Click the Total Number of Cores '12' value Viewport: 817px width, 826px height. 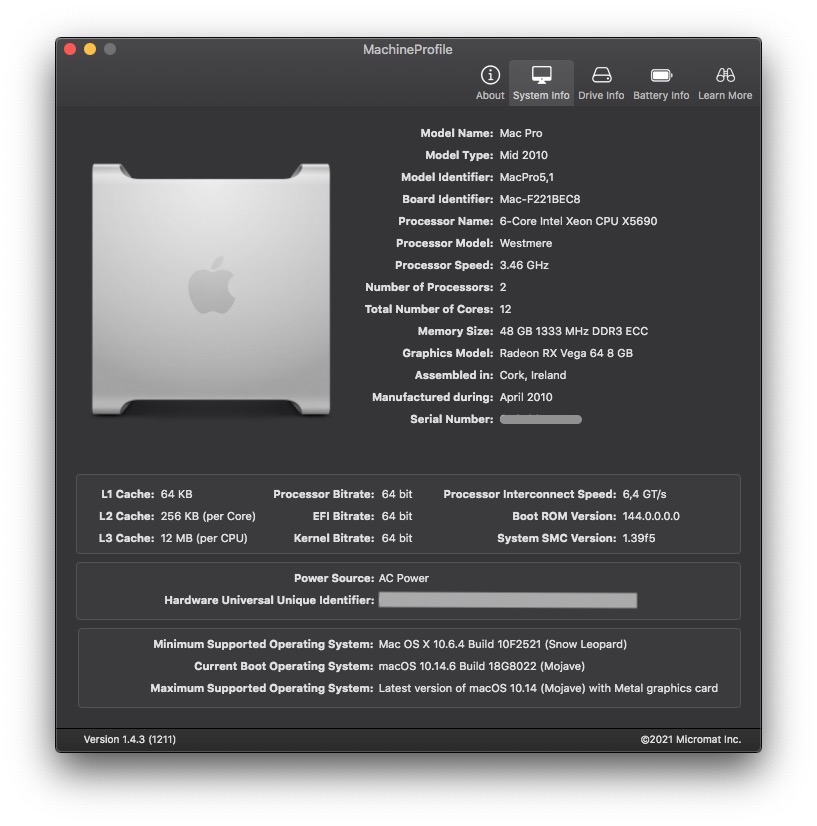(x=505, y=310)
